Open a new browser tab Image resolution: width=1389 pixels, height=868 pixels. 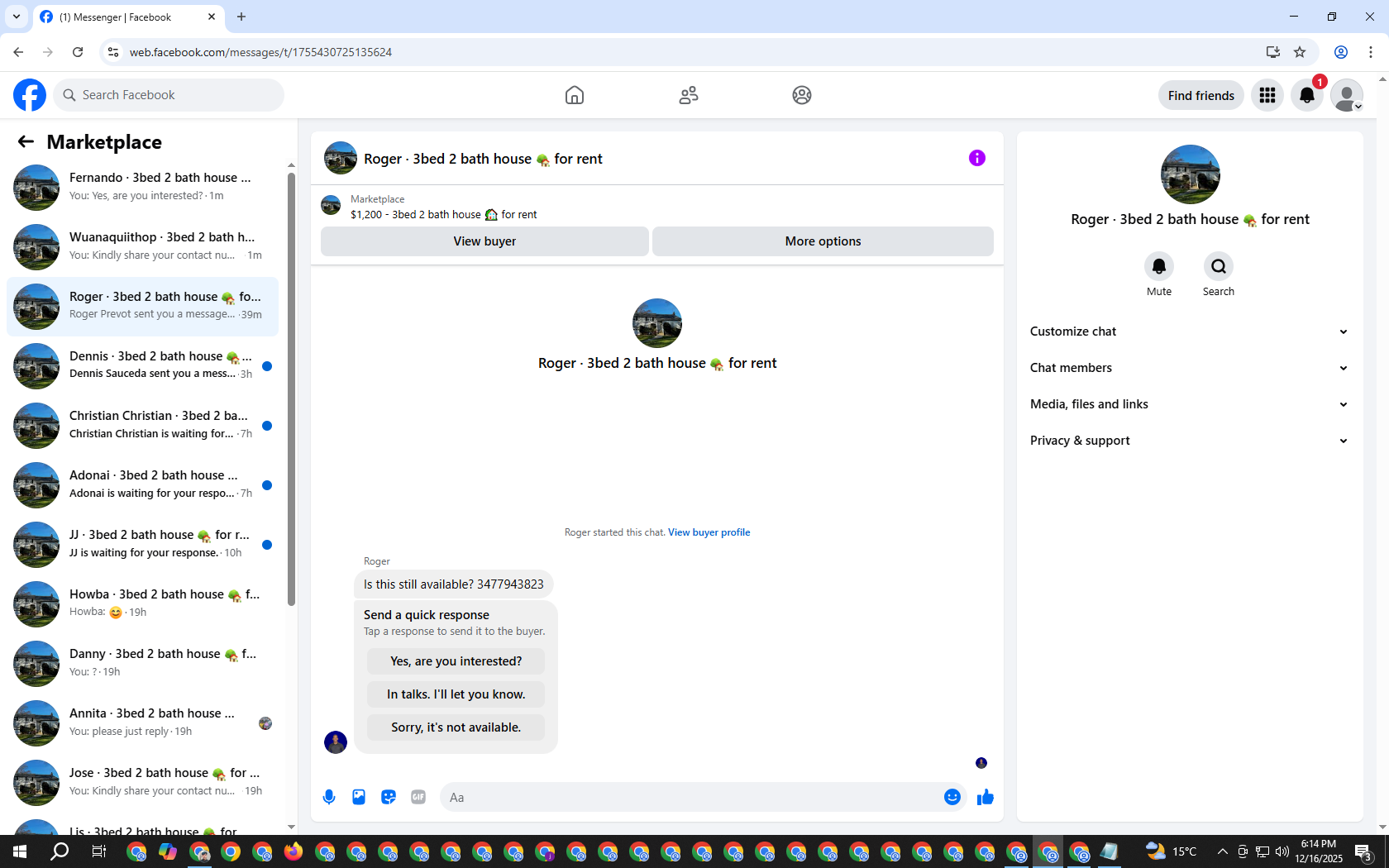(241, 17)
